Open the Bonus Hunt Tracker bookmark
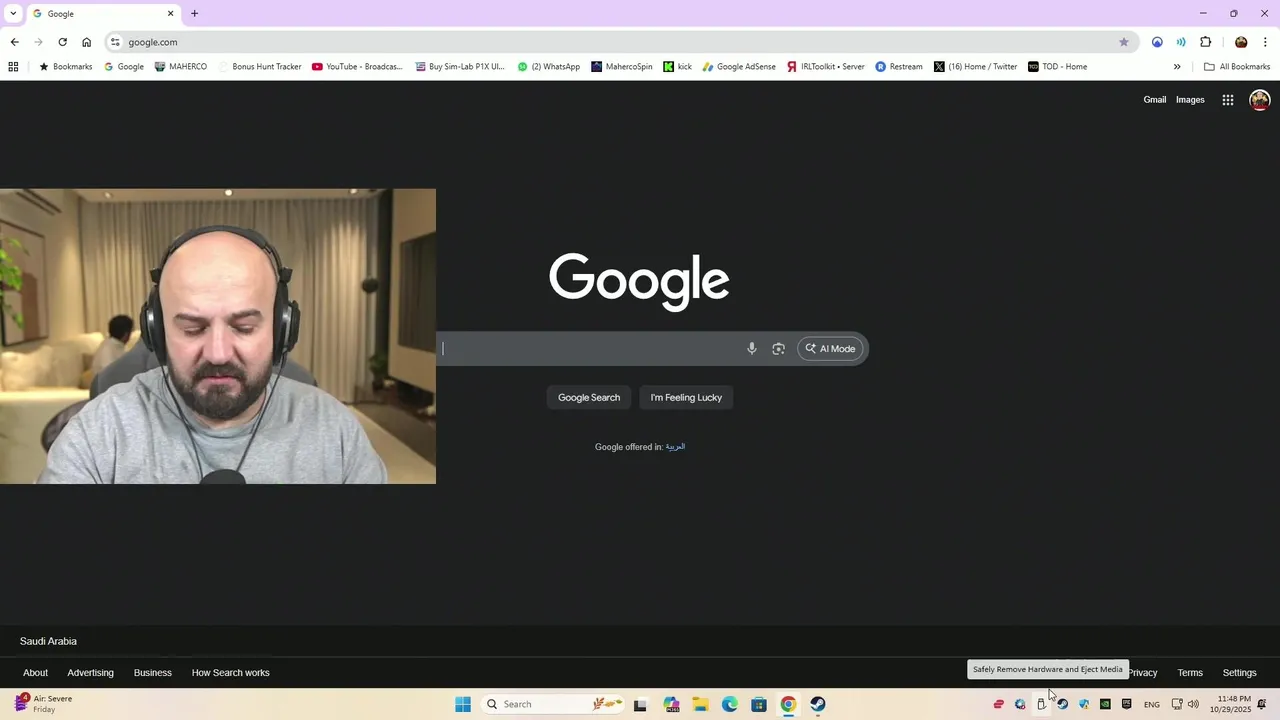This screenshot has height=720, width=1280. 259,67
